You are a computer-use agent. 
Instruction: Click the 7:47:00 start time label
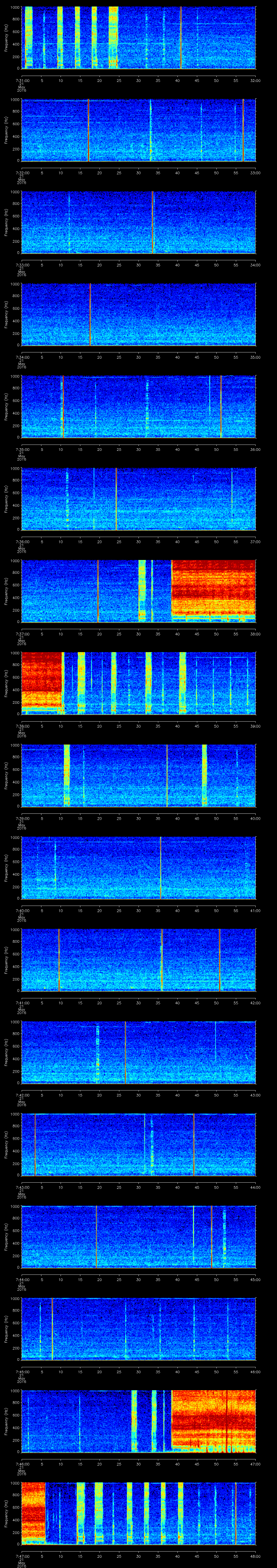point(22,1556)
